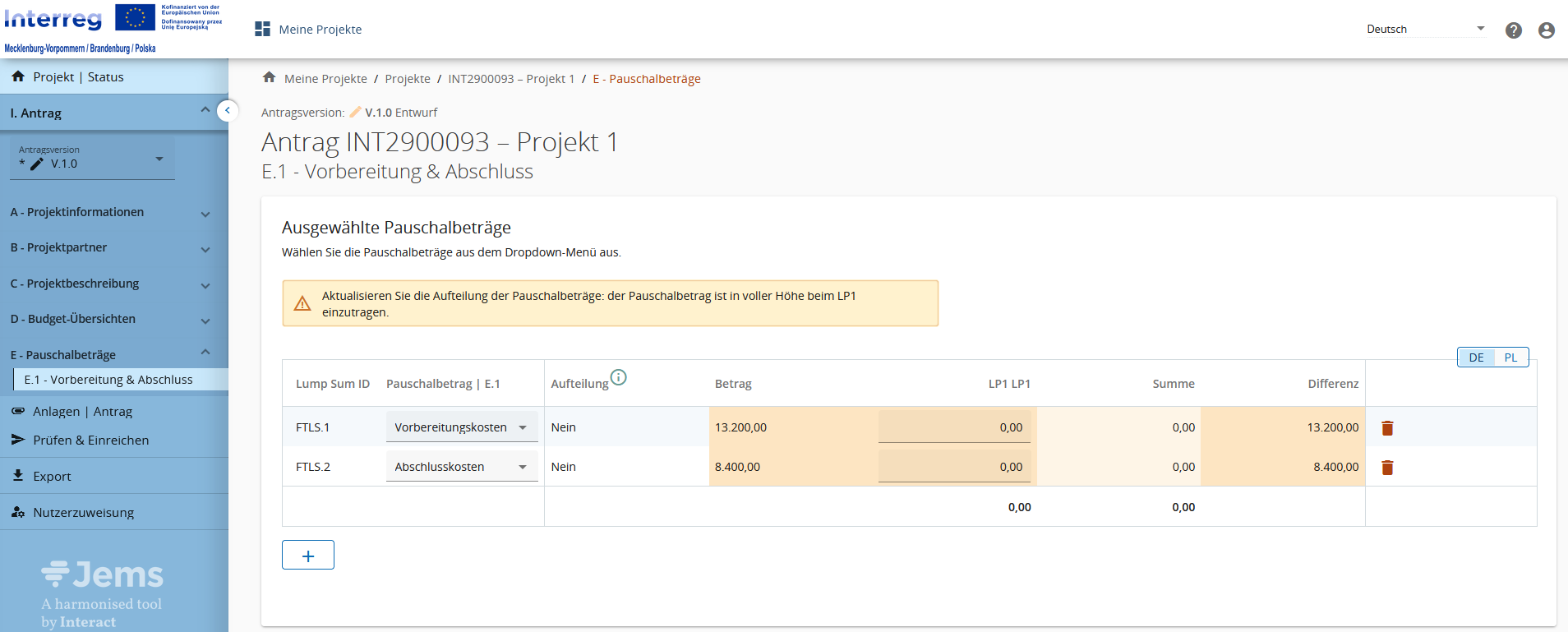The image size is (1568, 632).
Task: Click the Meine Projekte dashboard icon
Action: 262,30
